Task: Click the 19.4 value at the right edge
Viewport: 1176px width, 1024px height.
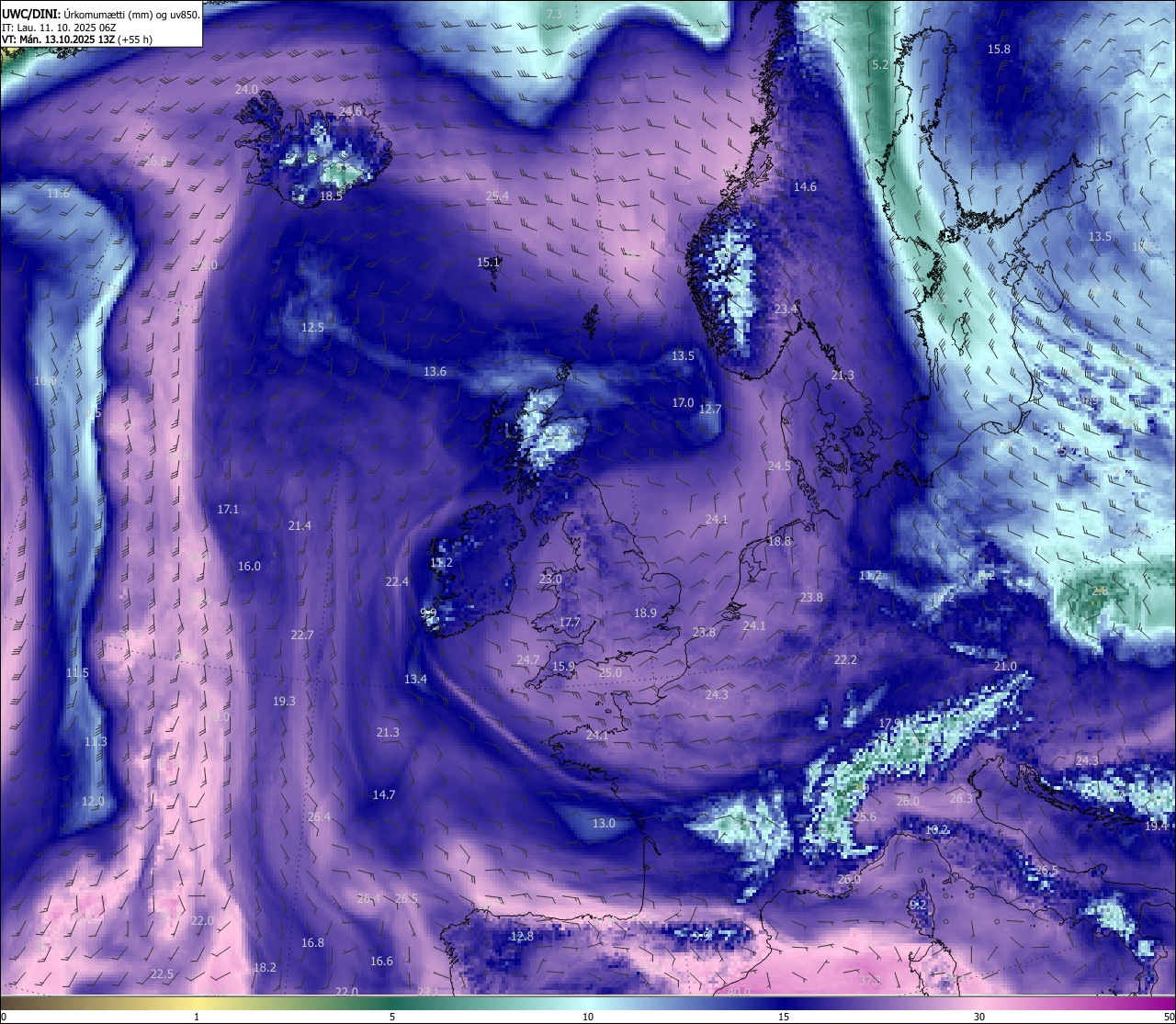Action: (x=1156, y=826)
